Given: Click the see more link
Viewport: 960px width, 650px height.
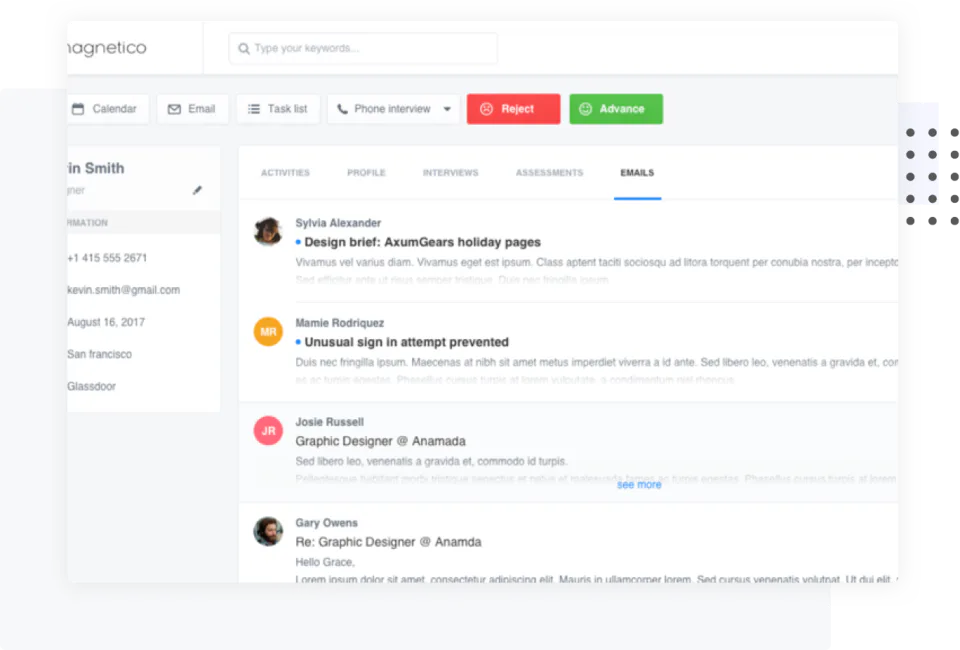Looking at the screenshot, I should point(639,485).
